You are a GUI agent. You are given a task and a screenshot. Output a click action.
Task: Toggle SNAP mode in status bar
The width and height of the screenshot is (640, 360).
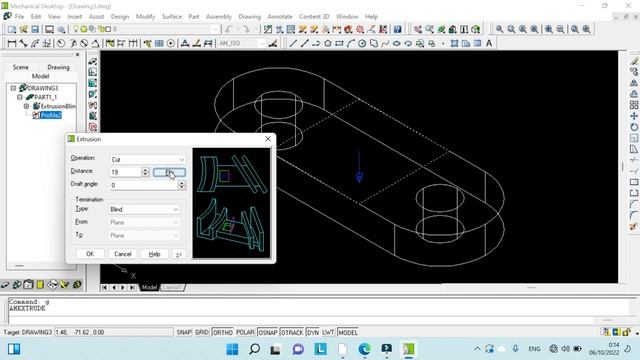click(x=184, y=333)
